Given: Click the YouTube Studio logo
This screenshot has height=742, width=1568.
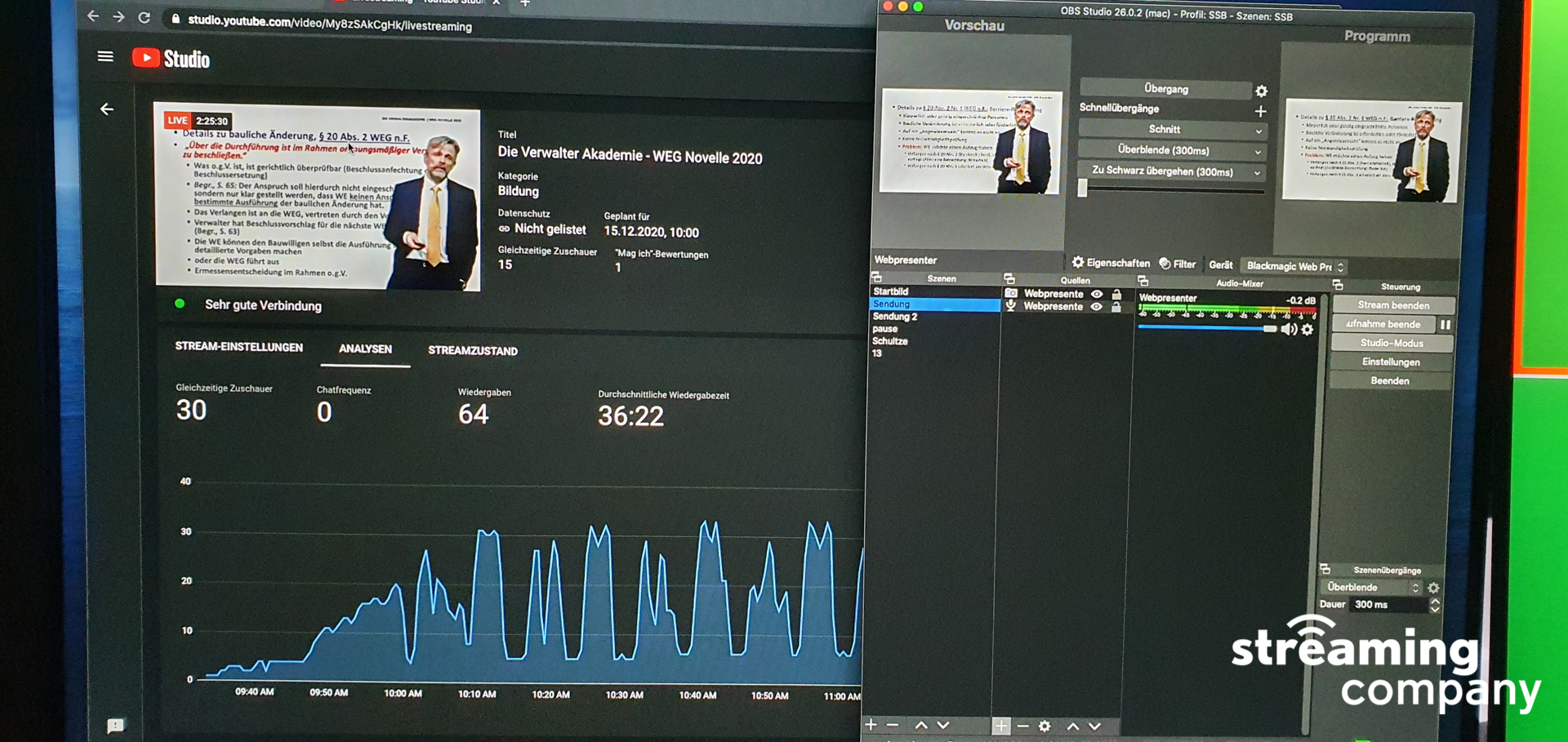Looking at the screenshot, I should coord(171,59).
